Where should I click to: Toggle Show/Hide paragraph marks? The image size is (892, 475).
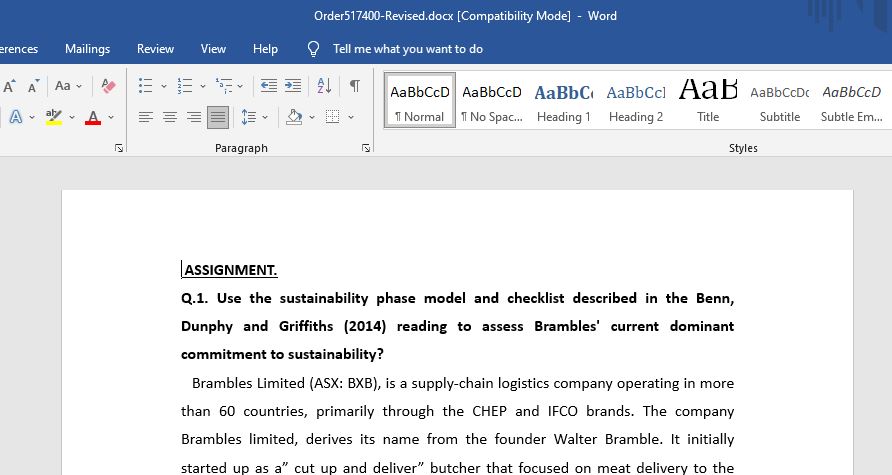tap(354, 86)
